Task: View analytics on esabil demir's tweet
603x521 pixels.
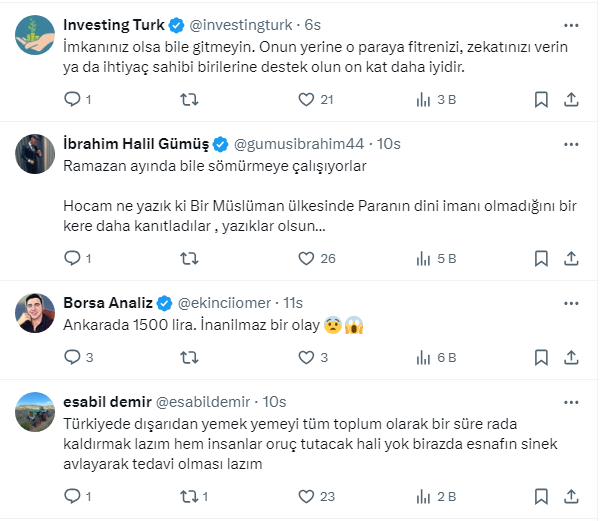Action: [422, 495]
